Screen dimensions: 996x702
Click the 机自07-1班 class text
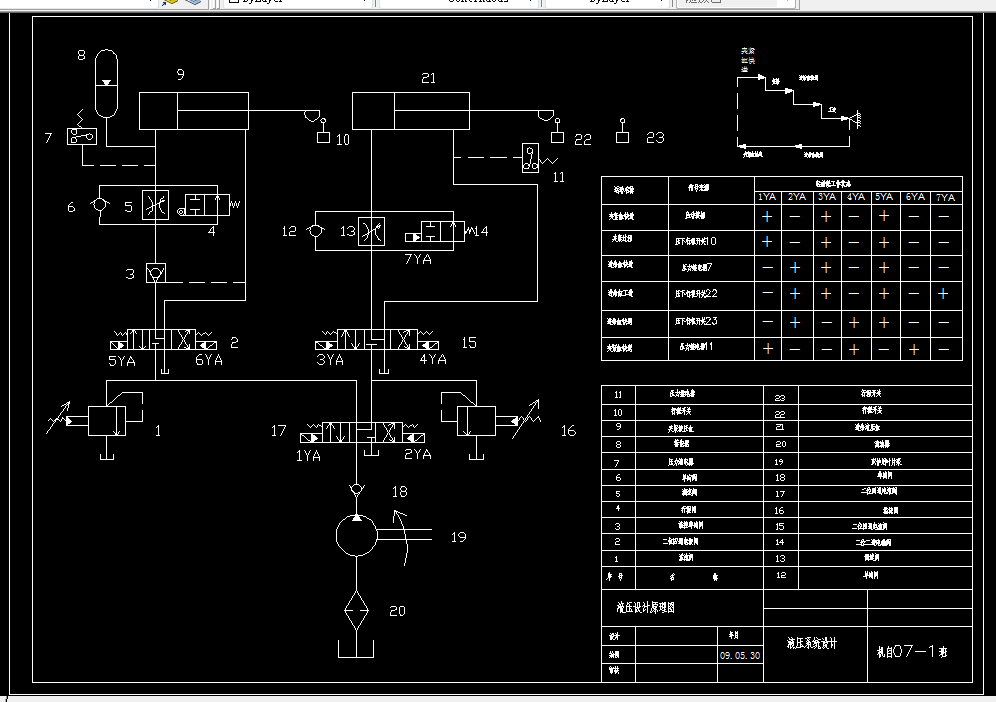pyautogui.click(x=912, y=651)
